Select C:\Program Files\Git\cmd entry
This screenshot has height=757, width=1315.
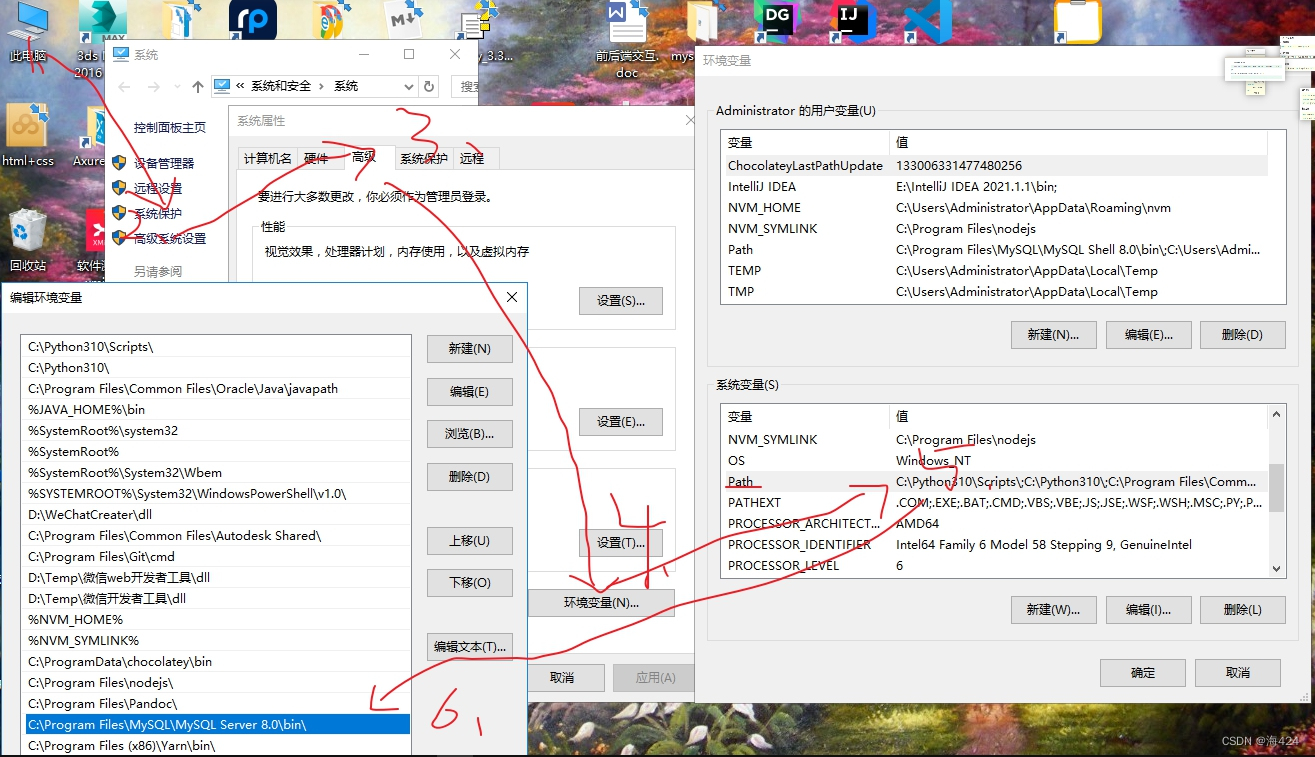(x=216, y=556)
